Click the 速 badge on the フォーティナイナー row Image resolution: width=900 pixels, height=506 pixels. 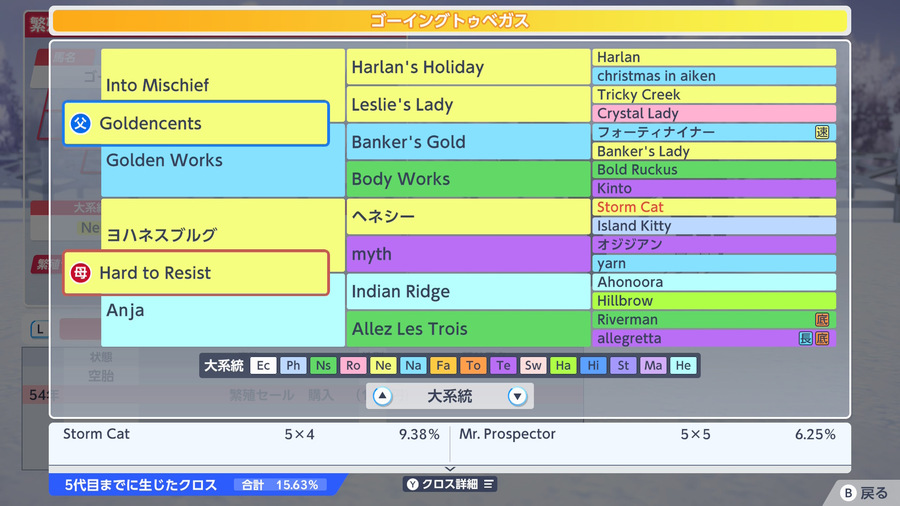pyautogui.click(x=822, y=133)
